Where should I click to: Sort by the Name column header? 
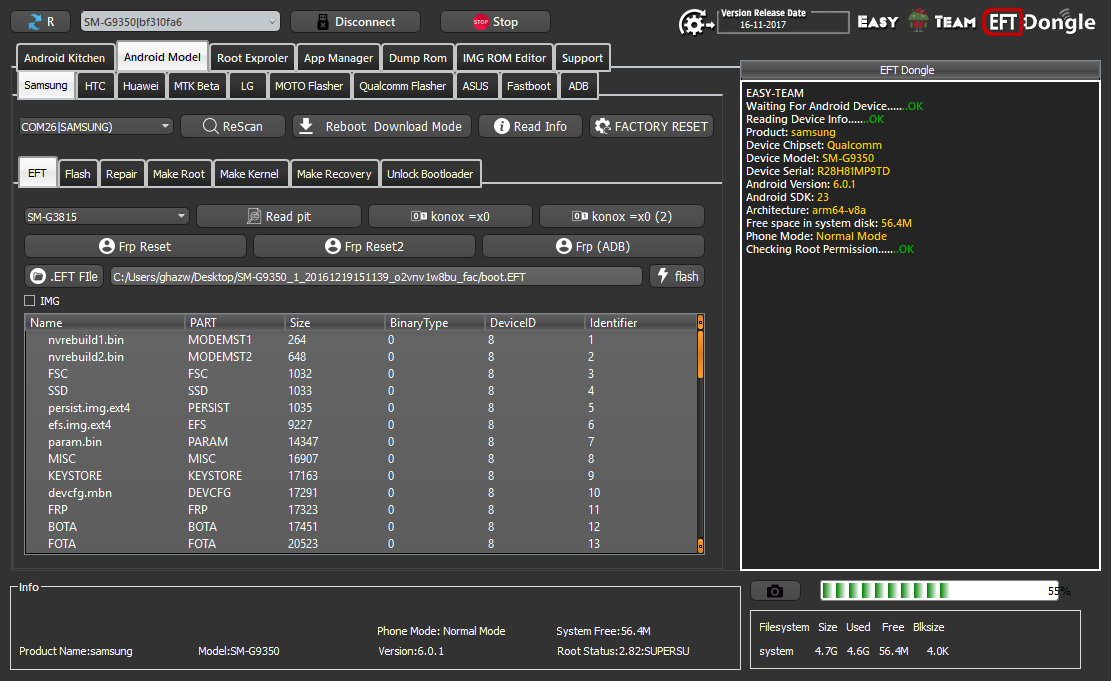105,322
